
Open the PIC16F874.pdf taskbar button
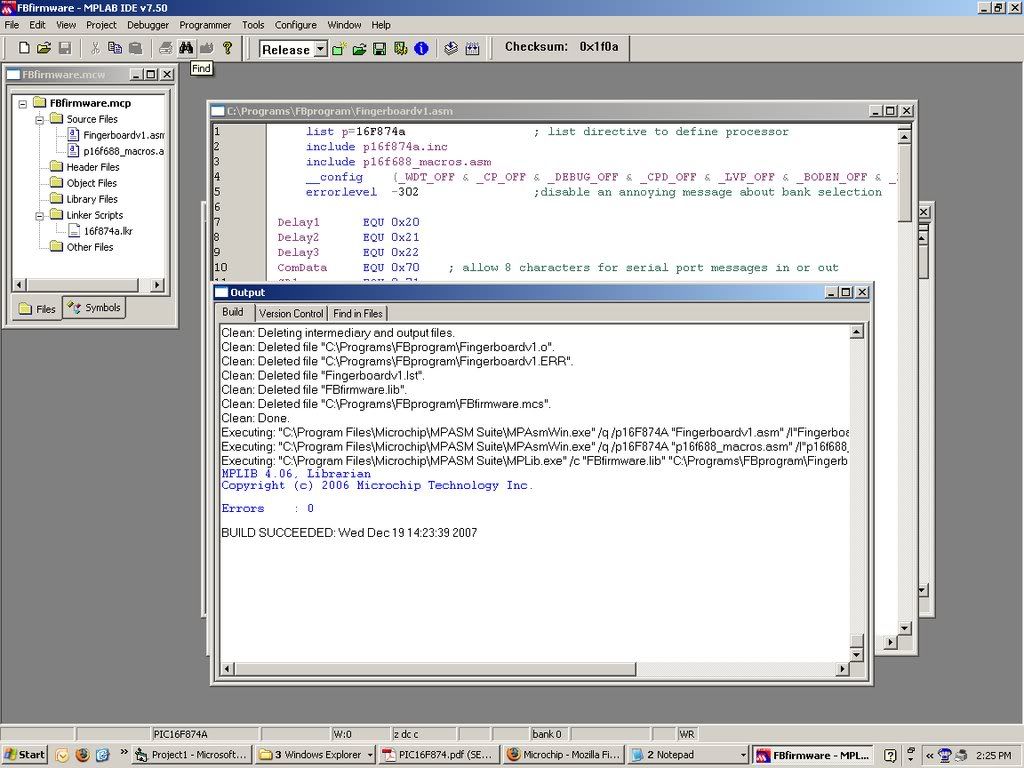[439, 755]
